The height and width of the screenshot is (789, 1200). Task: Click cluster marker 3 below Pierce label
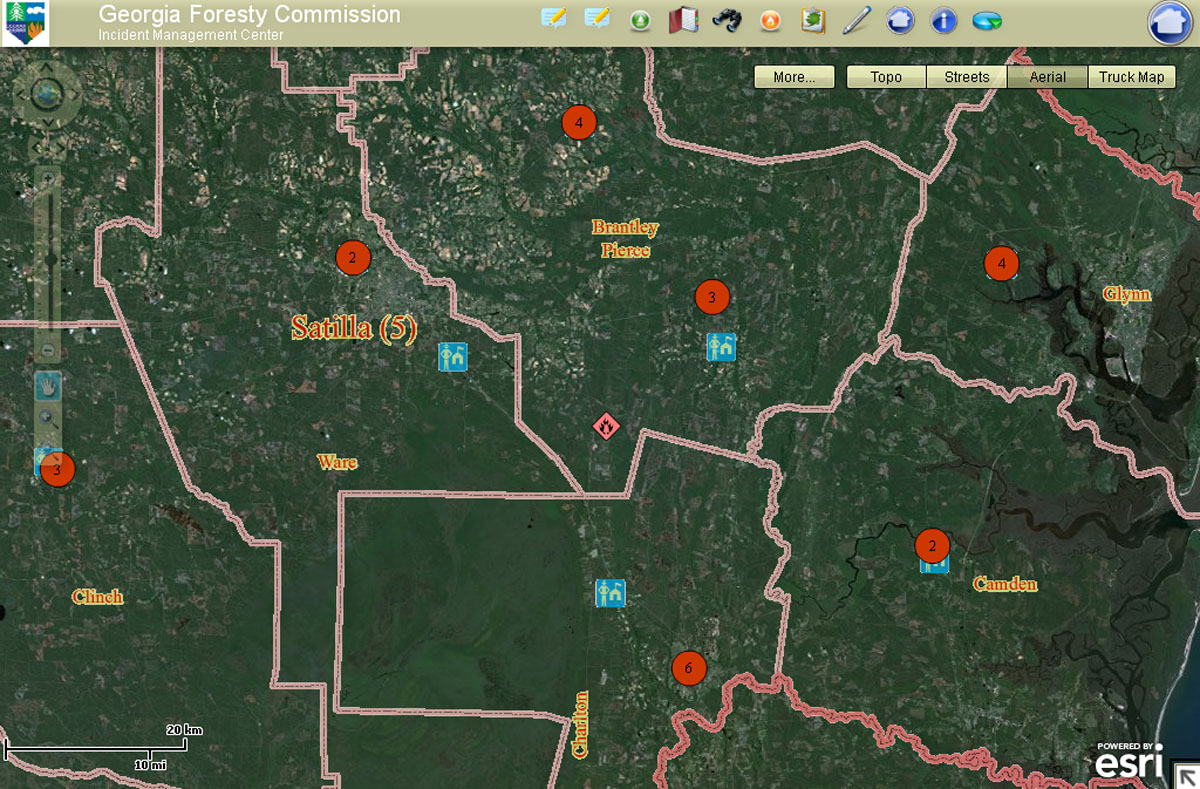(712, 297)
